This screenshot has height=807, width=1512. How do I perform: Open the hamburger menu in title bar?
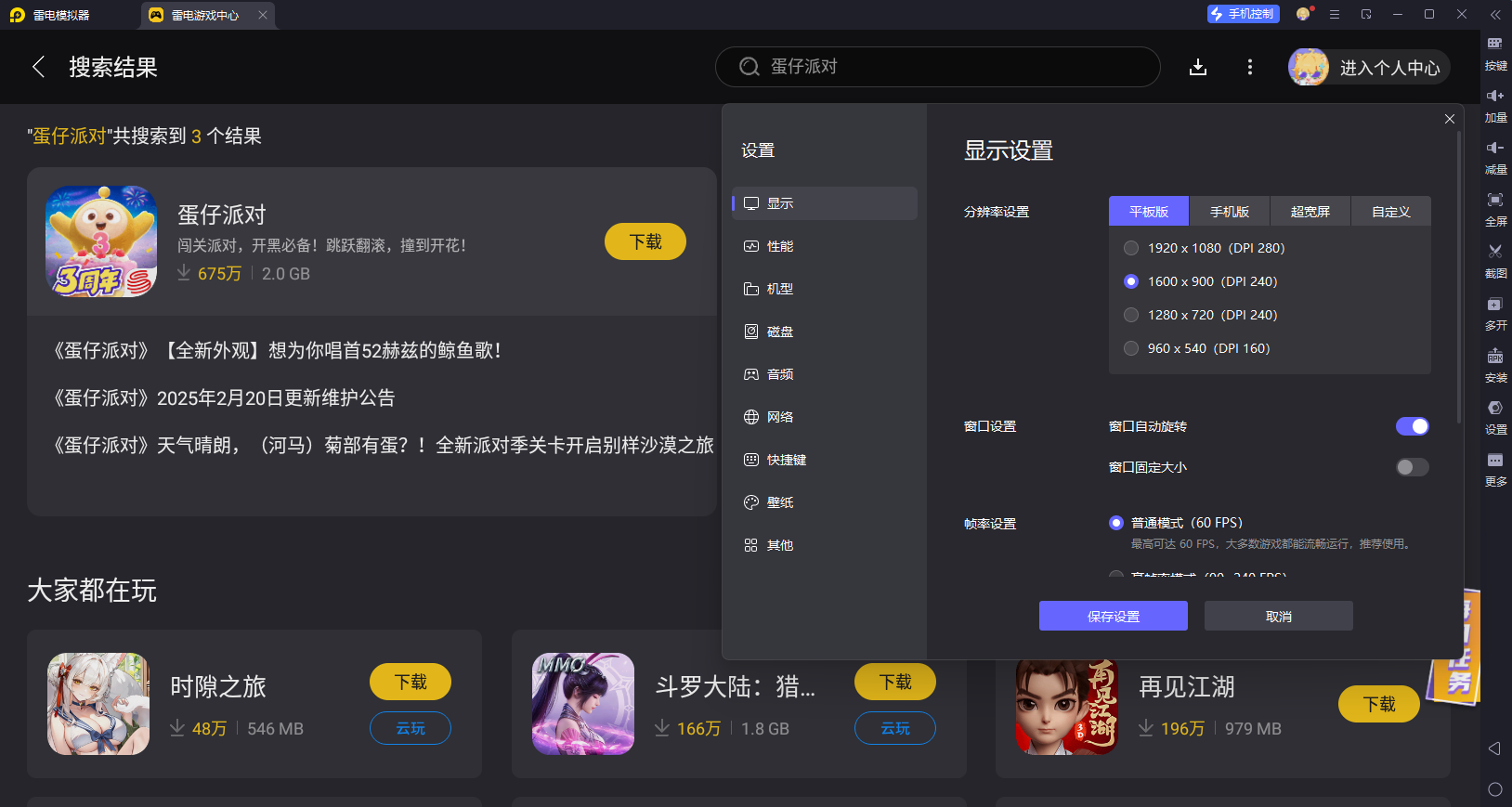(x=1335, y=14)
